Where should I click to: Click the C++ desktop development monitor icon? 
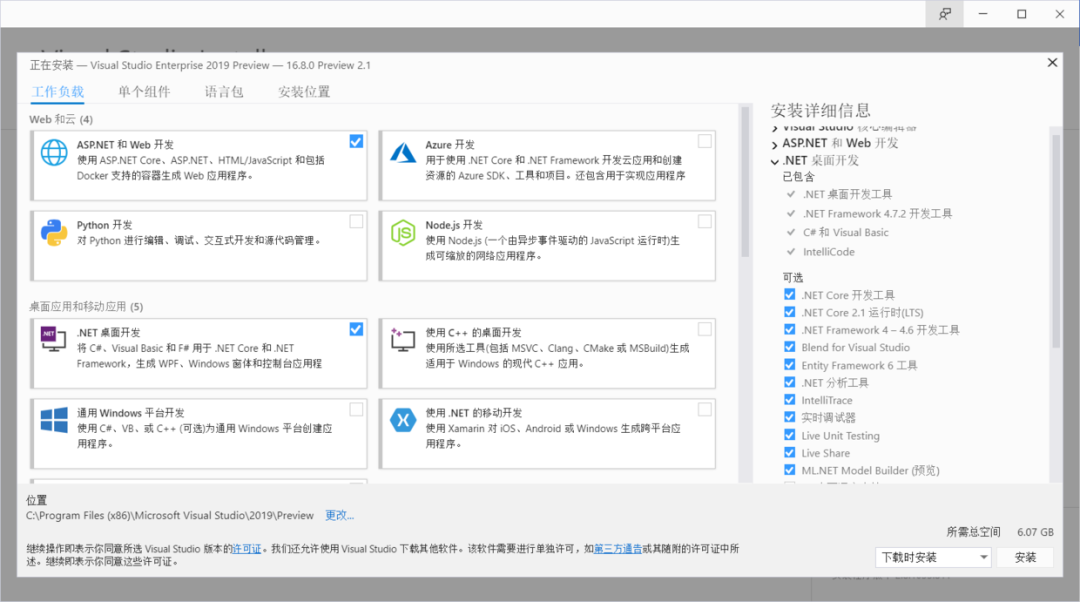coord(403,339)
